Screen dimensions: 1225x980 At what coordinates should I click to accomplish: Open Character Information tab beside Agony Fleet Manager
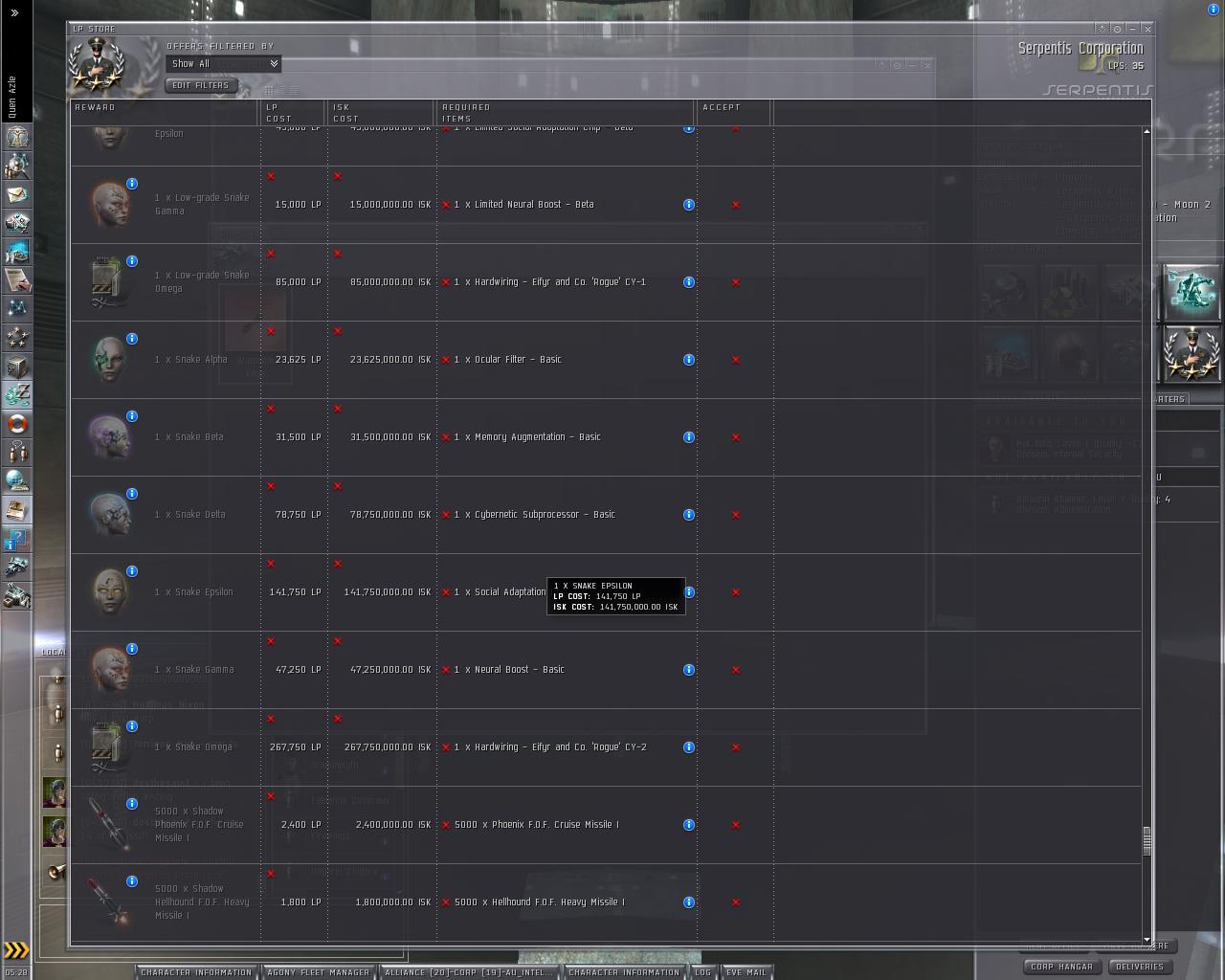pos(196,972)
